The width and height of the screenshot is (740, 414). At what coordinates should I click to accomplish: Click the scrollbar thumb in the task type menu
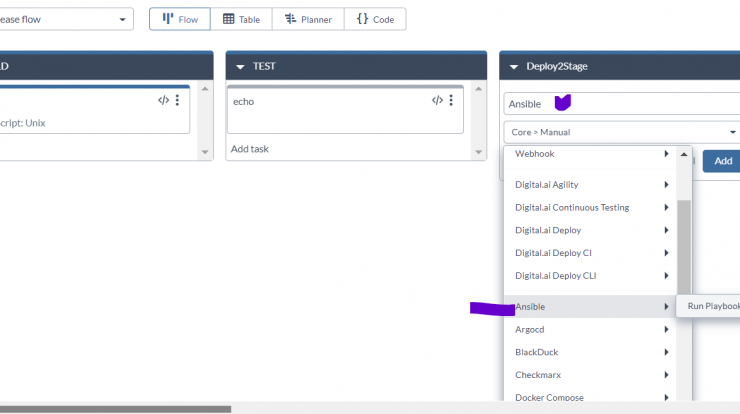(684, 247)
